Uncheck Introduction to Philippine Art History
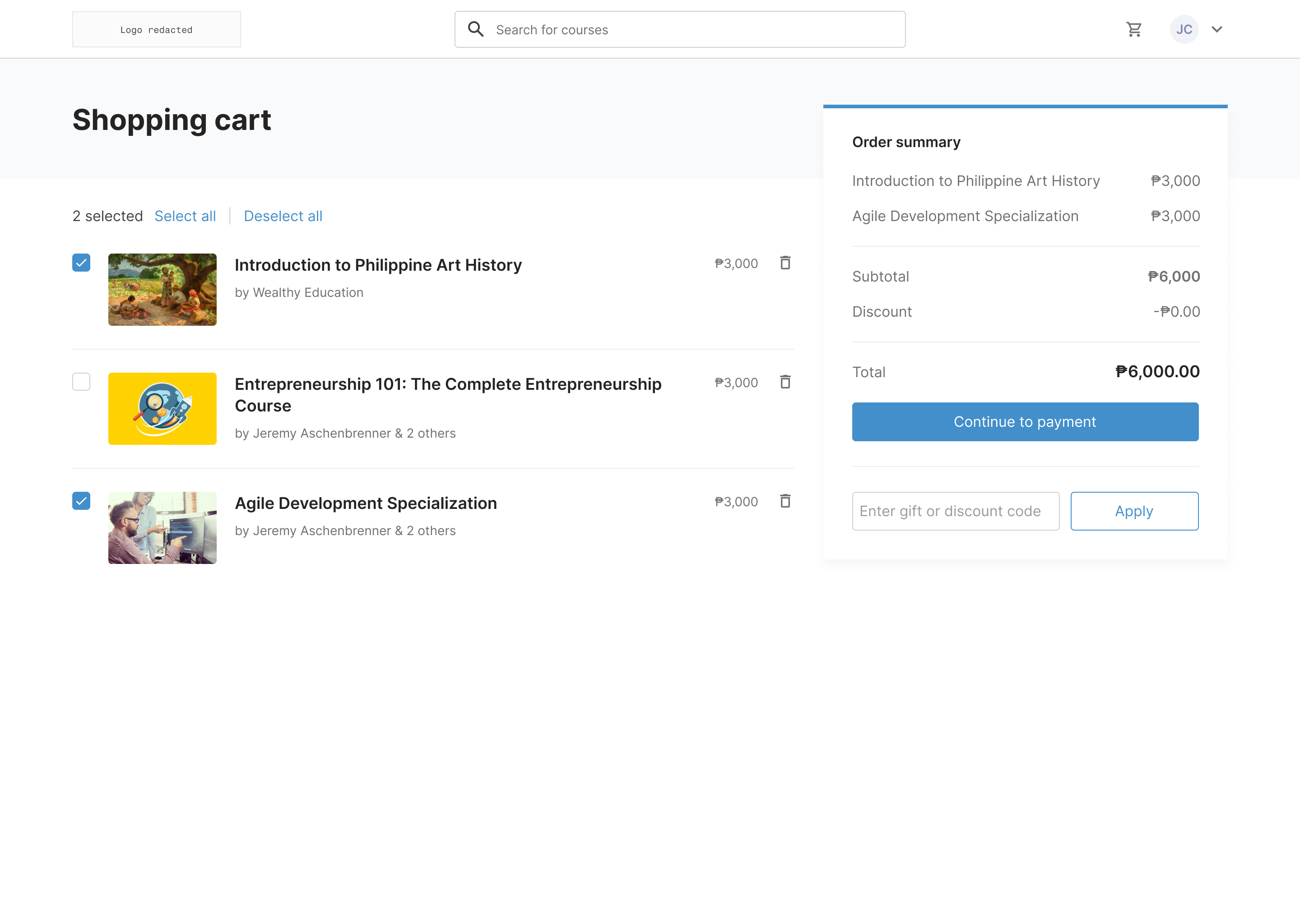The height and width of the screenshot is (924, 1300). (81, 263)
